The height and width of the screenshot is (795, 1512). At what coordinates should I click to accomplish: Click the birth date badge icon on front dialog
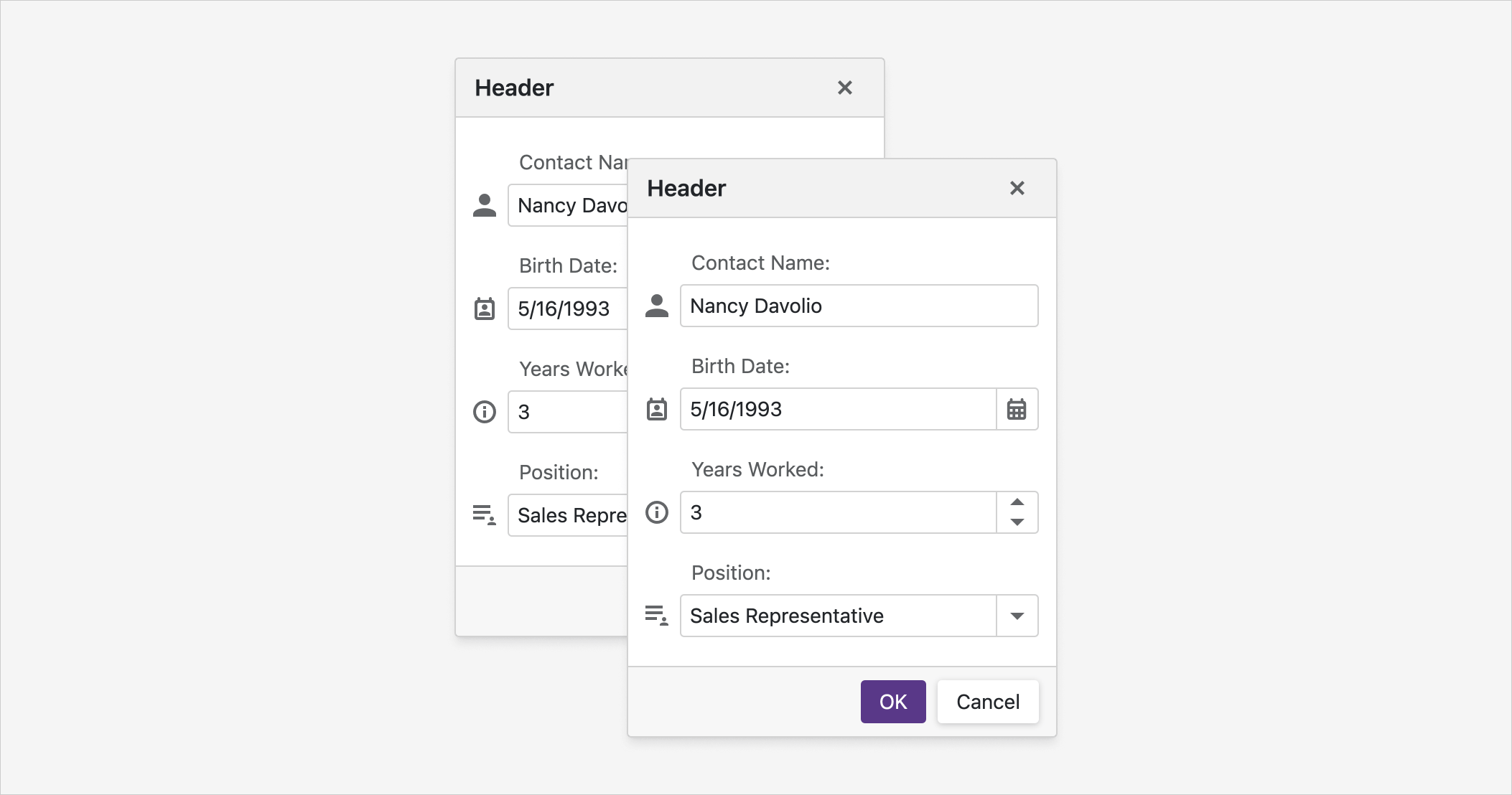[657, 409]
